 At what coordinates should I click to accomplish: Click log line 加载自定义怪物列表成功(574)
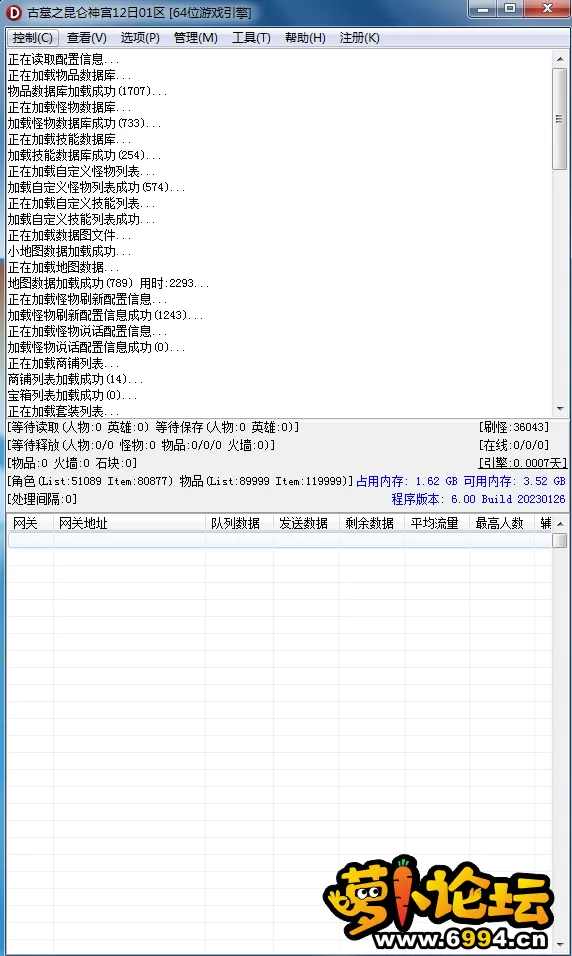[x=96, y=187]
